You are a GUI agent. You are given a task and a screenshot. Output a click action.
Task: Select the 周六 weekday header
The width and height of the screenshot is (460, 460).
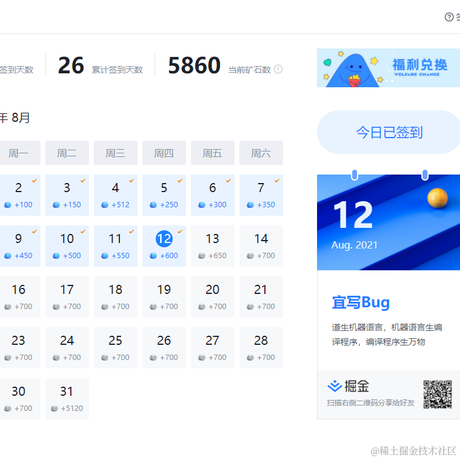click(261, 153)
